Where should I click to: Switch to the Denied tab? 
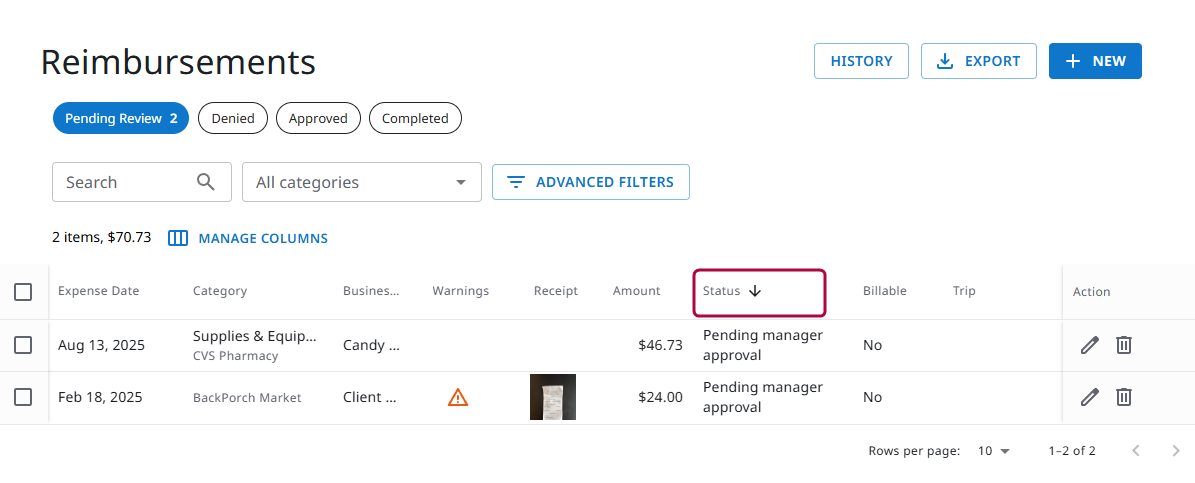pos(233,118)
